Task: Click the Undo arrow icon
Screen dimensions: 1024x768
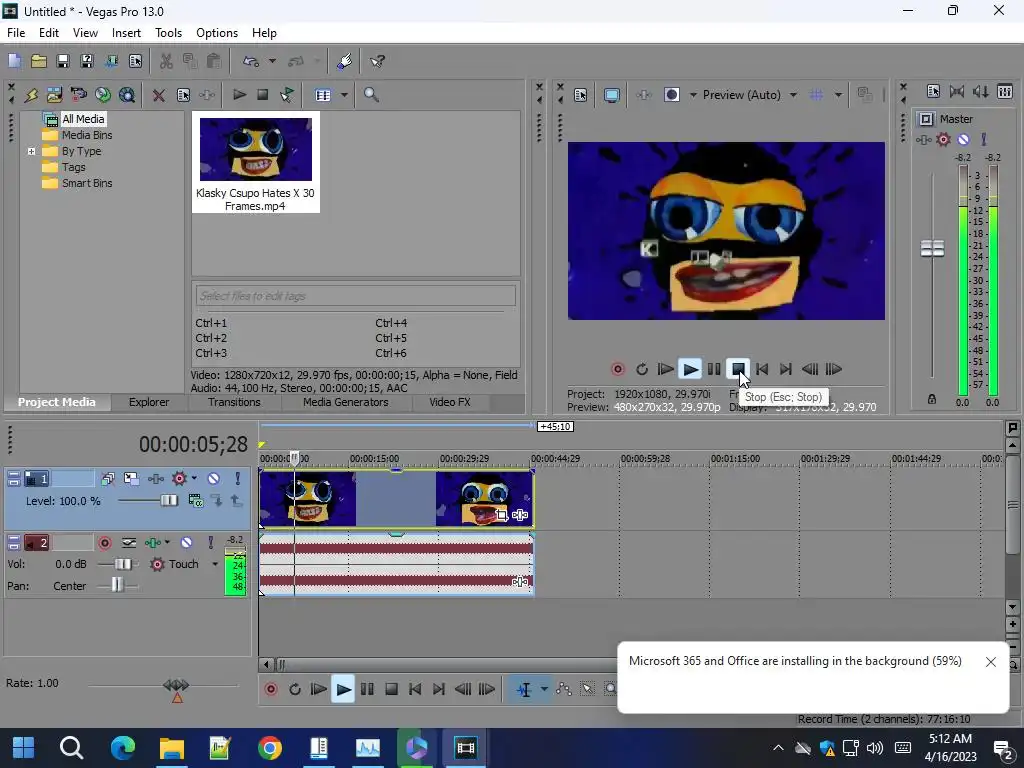Action: (x=251, y=61)
